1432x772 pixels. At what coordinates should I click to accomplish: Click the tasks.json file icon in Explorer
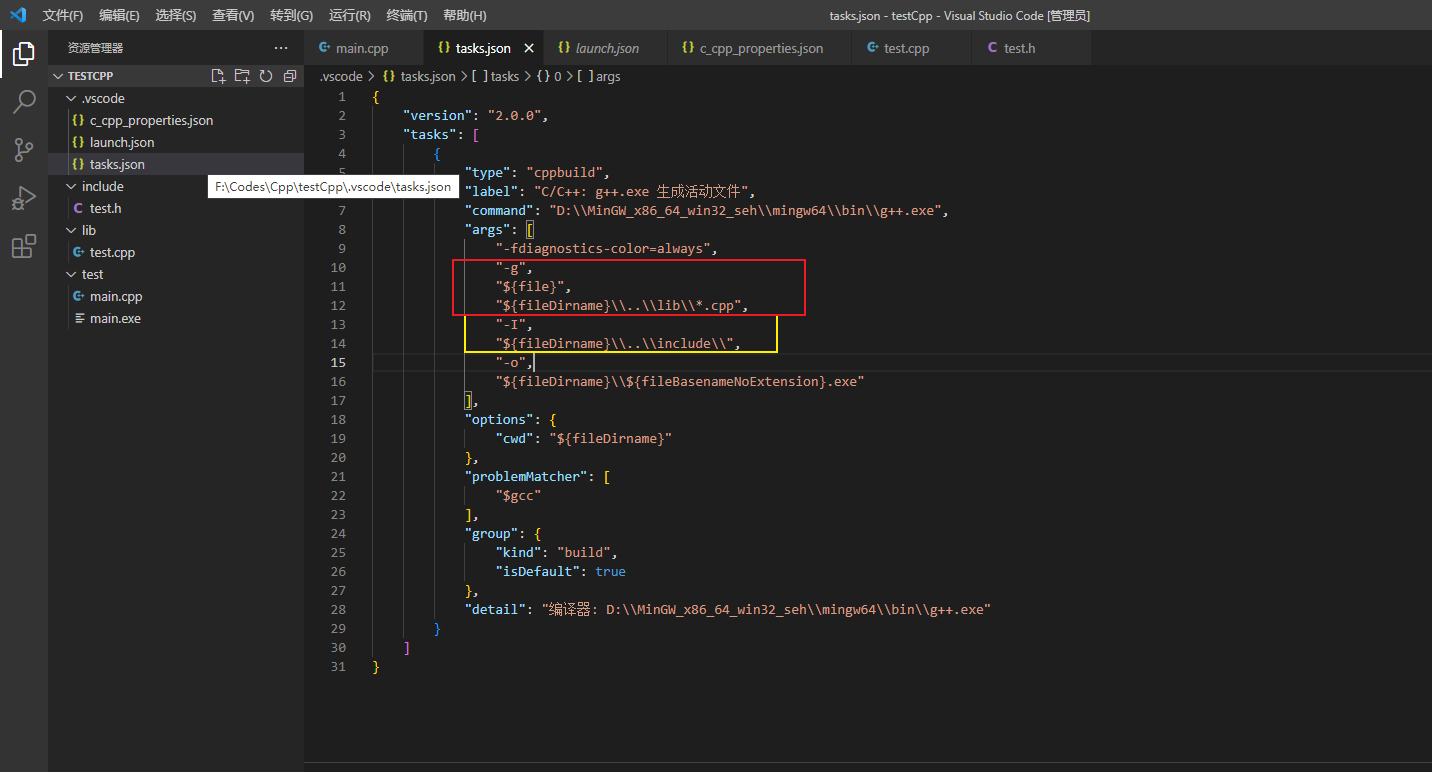(79, 164)
